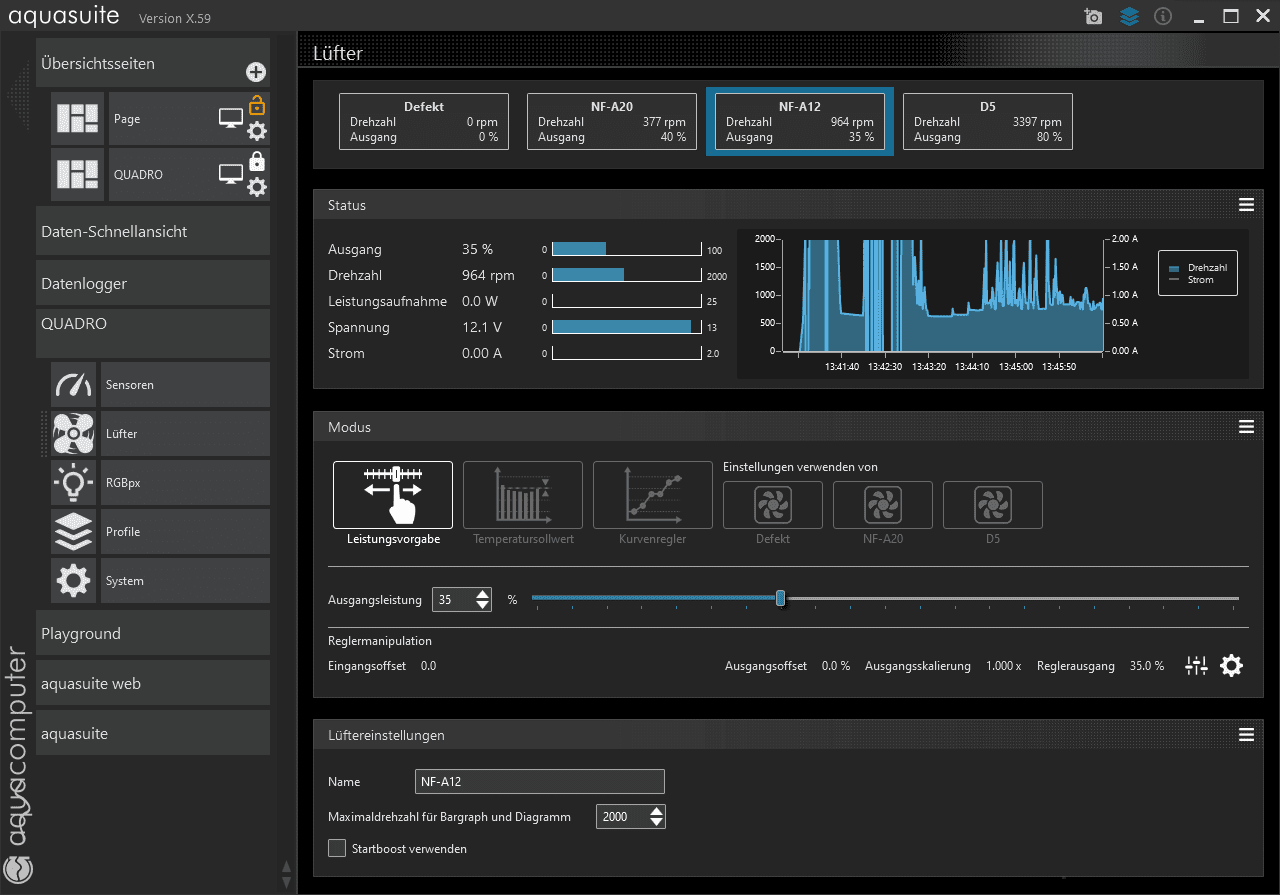This screenshot has height=895, width=1280.
Task: Click the Drehzahl legend entry in chart
Action: point(1199,268)
